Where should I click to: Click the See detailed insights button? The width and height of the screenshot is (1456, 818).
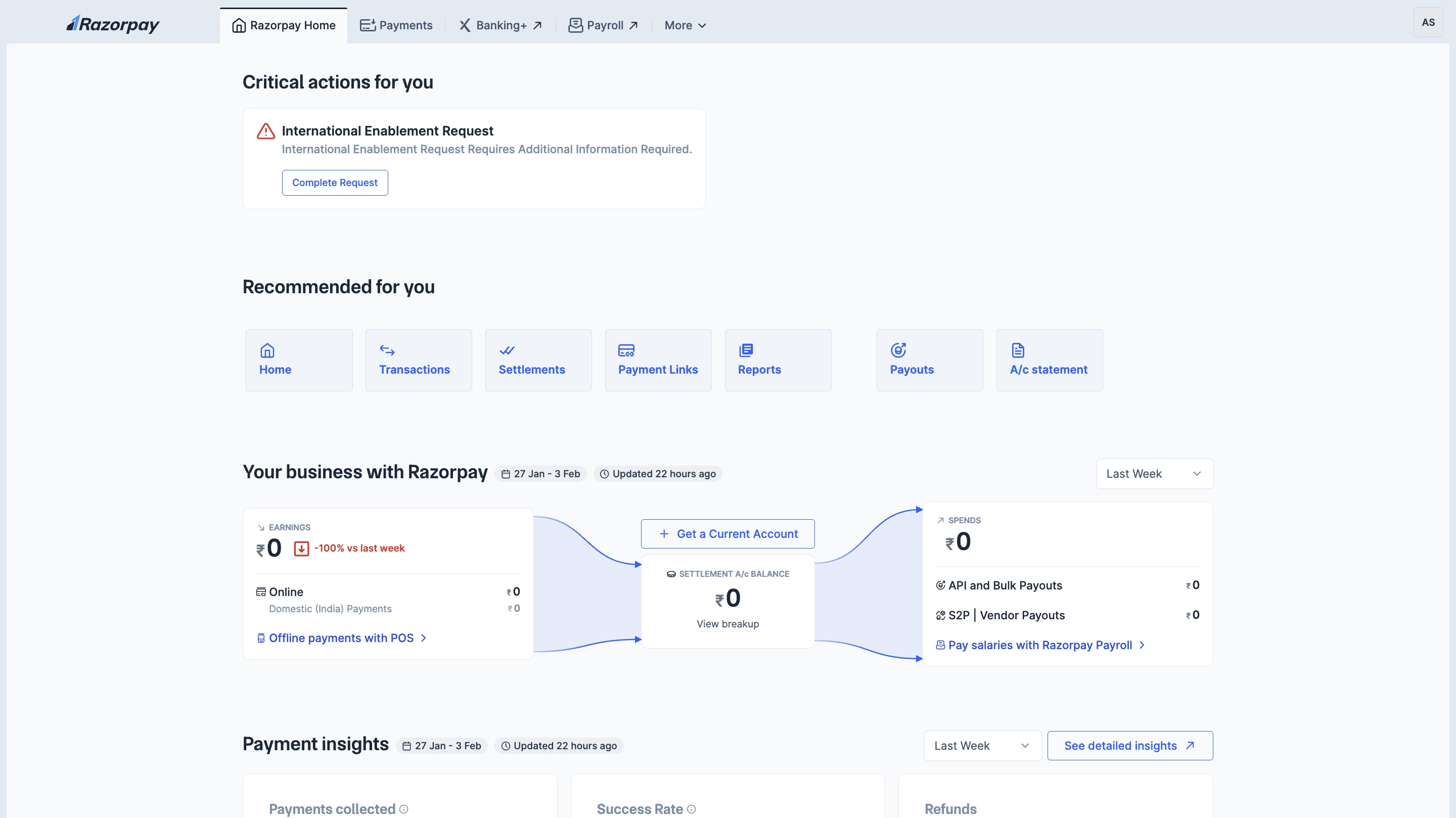click(1130, 746)
